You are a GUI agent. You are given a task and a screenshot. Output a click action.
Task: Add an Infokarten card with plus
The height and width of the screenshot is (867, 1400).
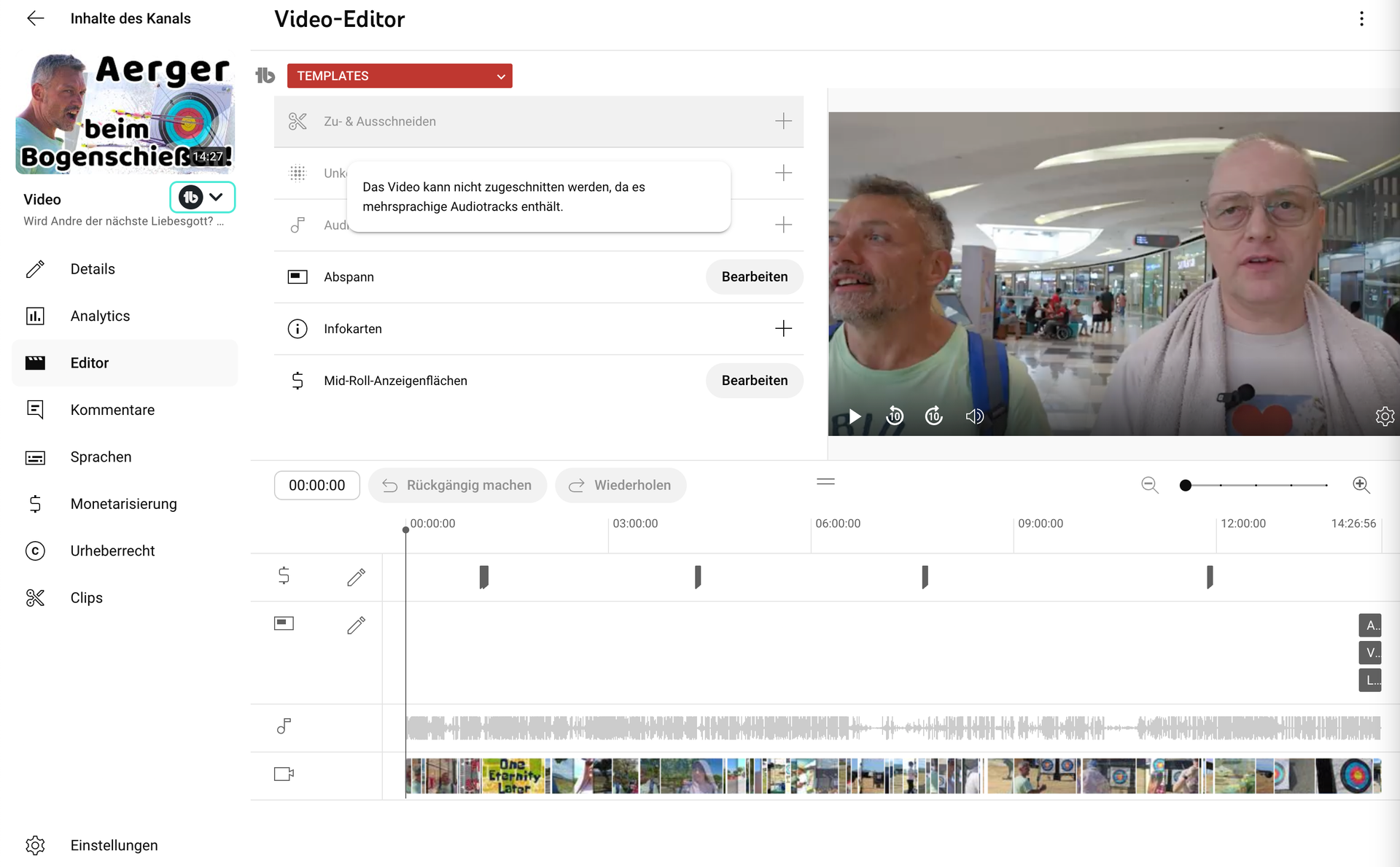click(x=783, y=329)
